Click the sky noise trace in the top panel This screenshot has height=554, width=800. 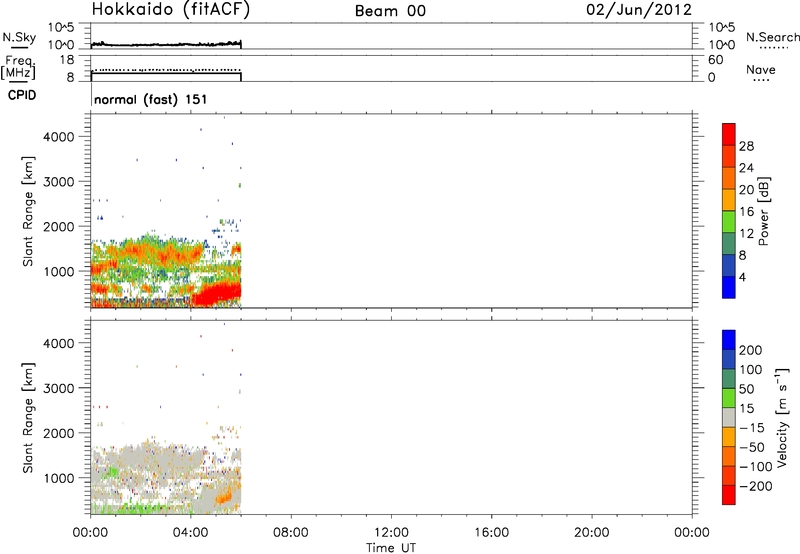[x=166, y=44]
